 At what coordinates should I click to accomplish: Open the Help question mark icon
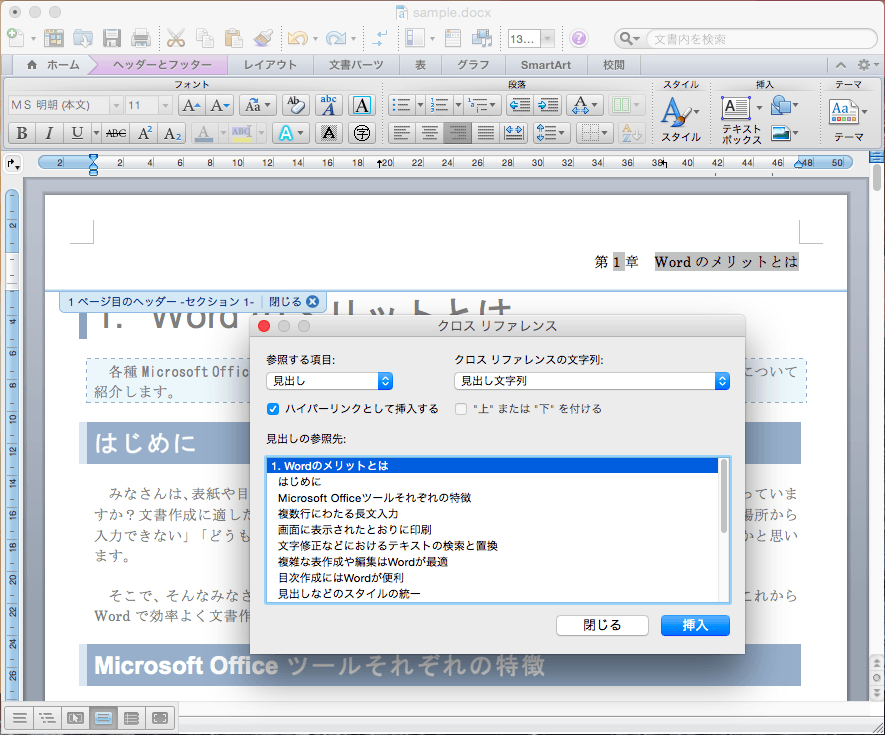coord(579,38)
